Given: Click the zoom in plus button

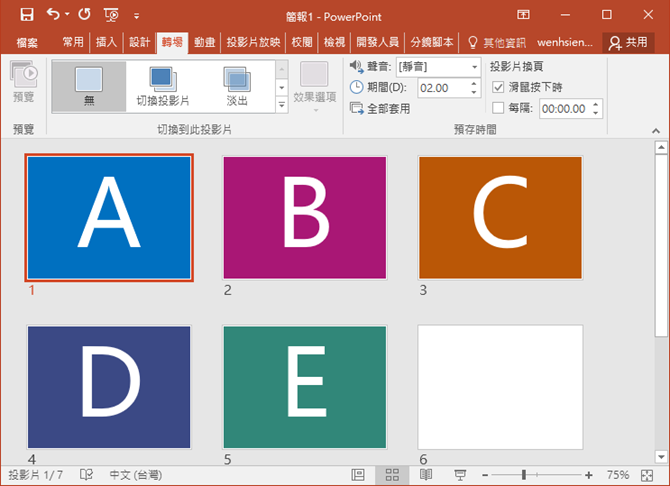Looking at the screenshot, I should click(589, 475).
